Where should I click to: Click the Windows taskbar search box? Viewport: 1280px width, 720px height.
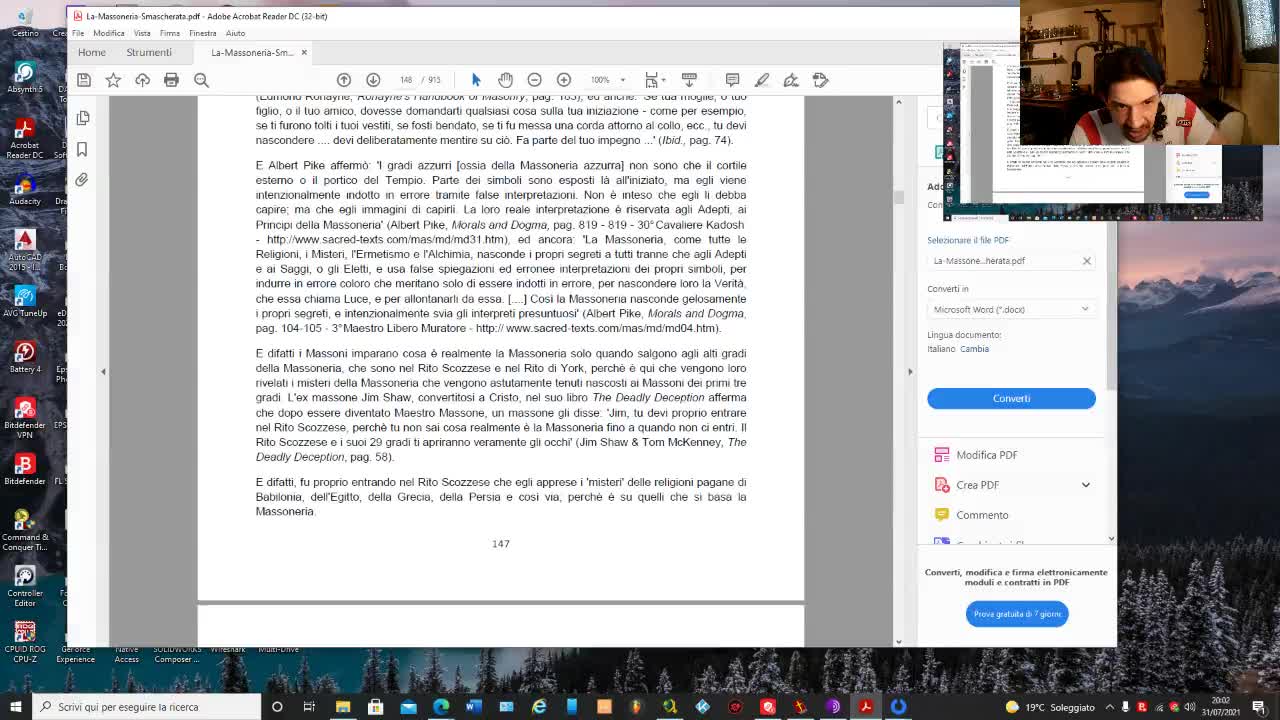(x=147, y=707)
